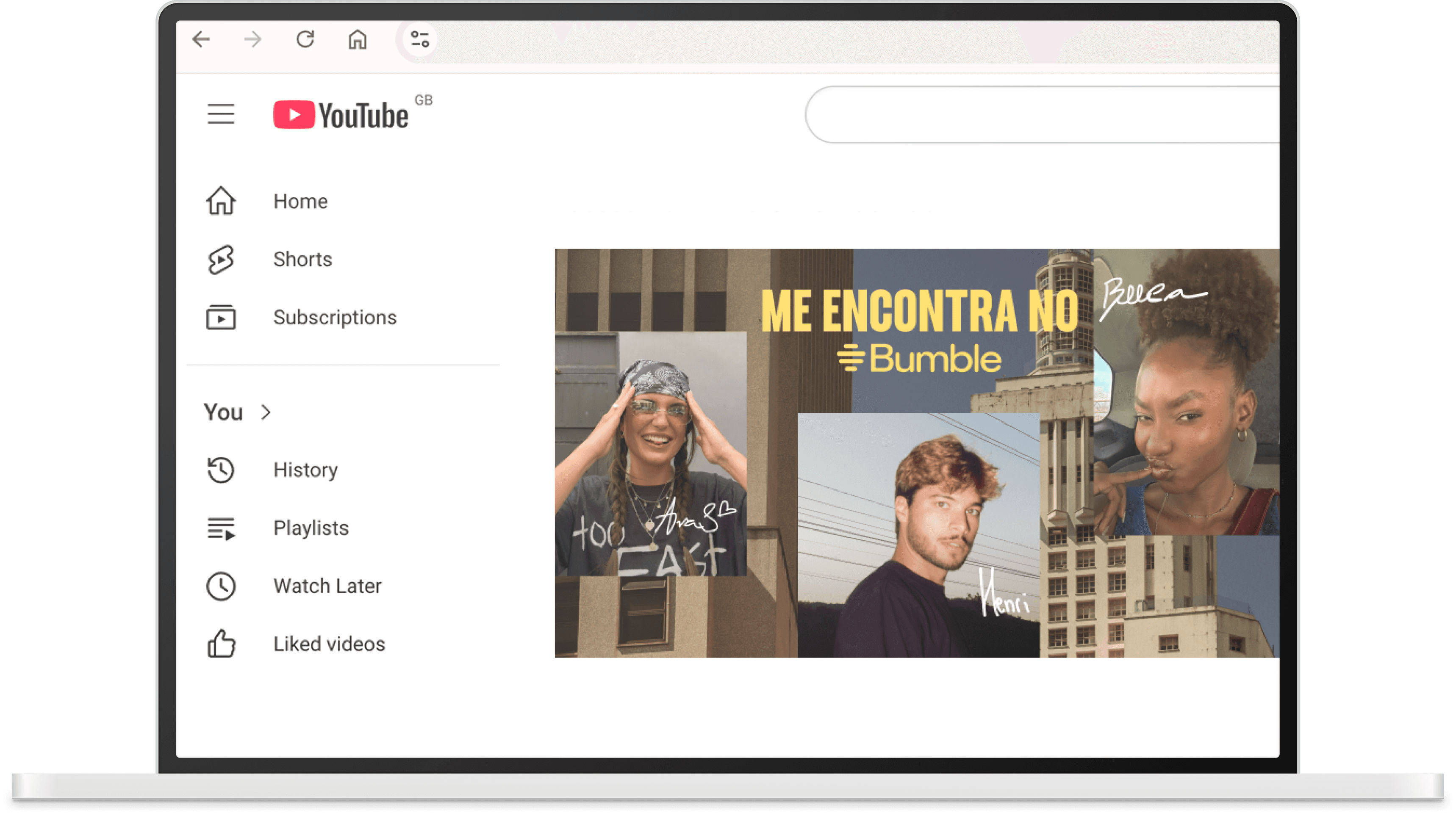Open the You section heading

click(x=223, y=412)
